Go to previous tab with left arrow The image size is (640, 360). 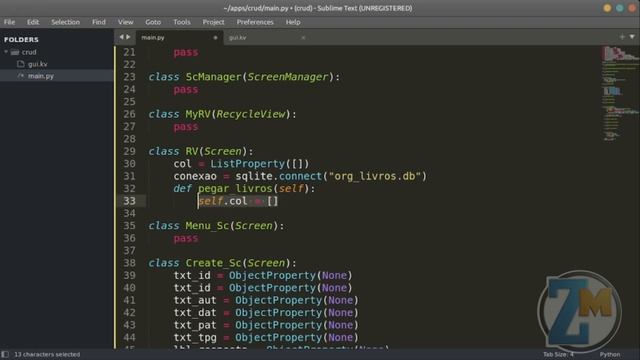(121, 37)
